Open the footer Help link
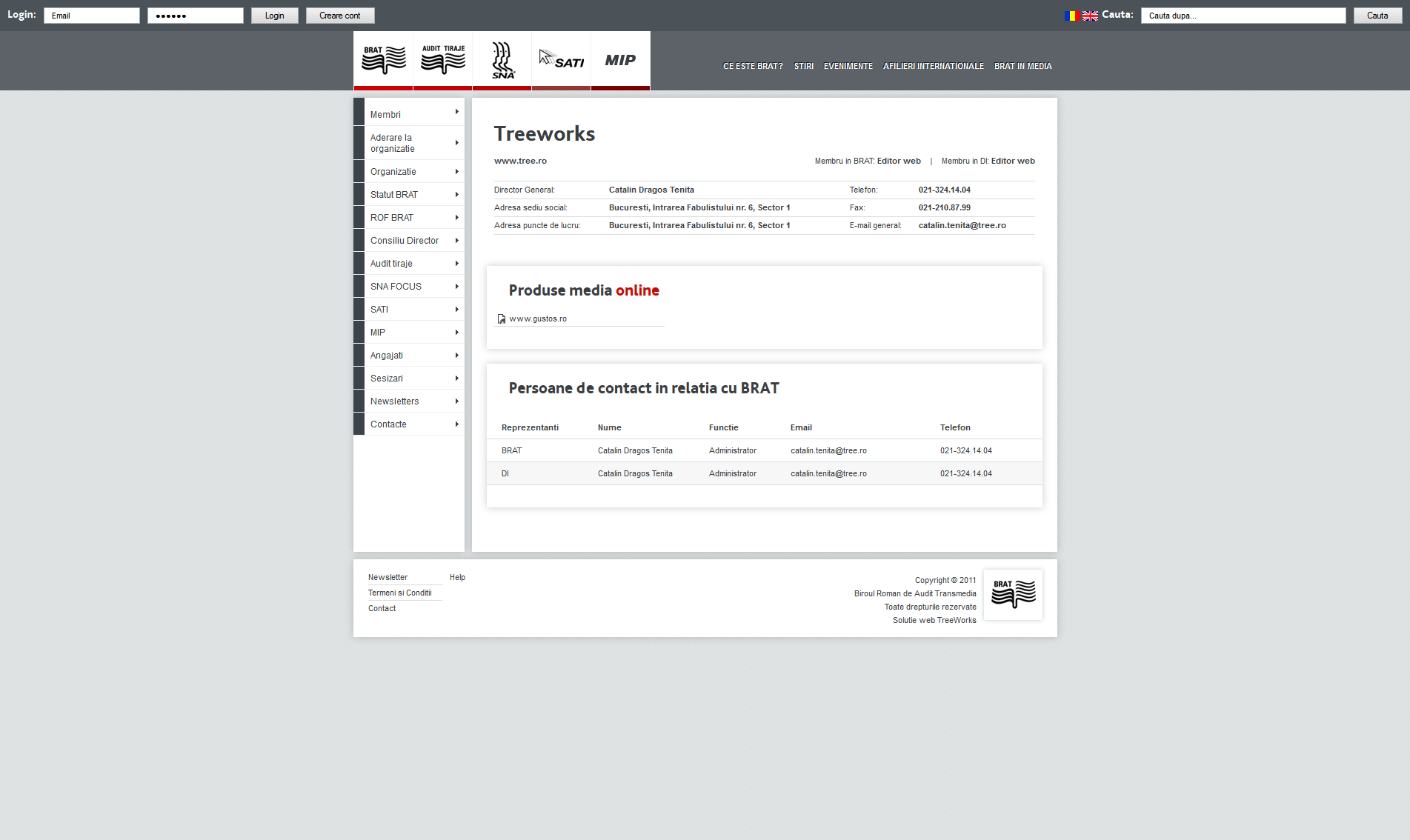The image size is (1410, 840). tap(457, 577)
